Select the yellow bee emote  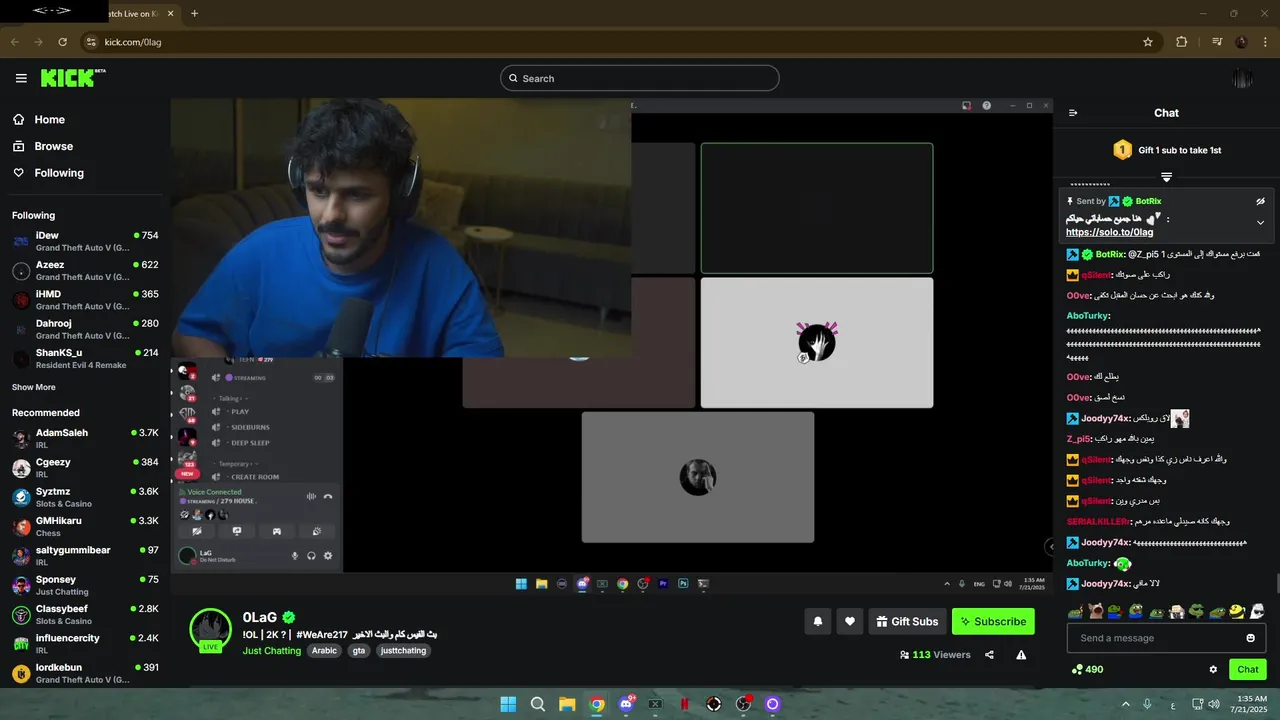tap(1237, 611)
